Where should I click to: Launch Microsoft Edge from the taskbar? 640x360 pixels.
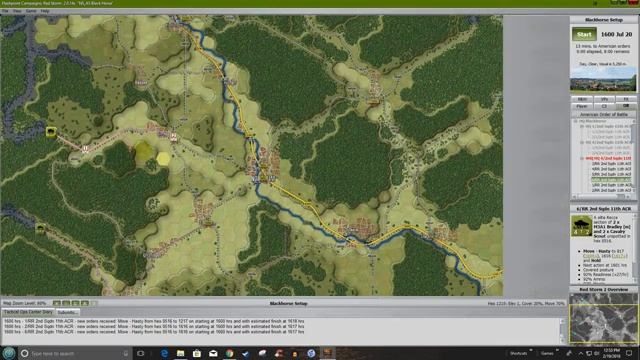tap(164, 353)
